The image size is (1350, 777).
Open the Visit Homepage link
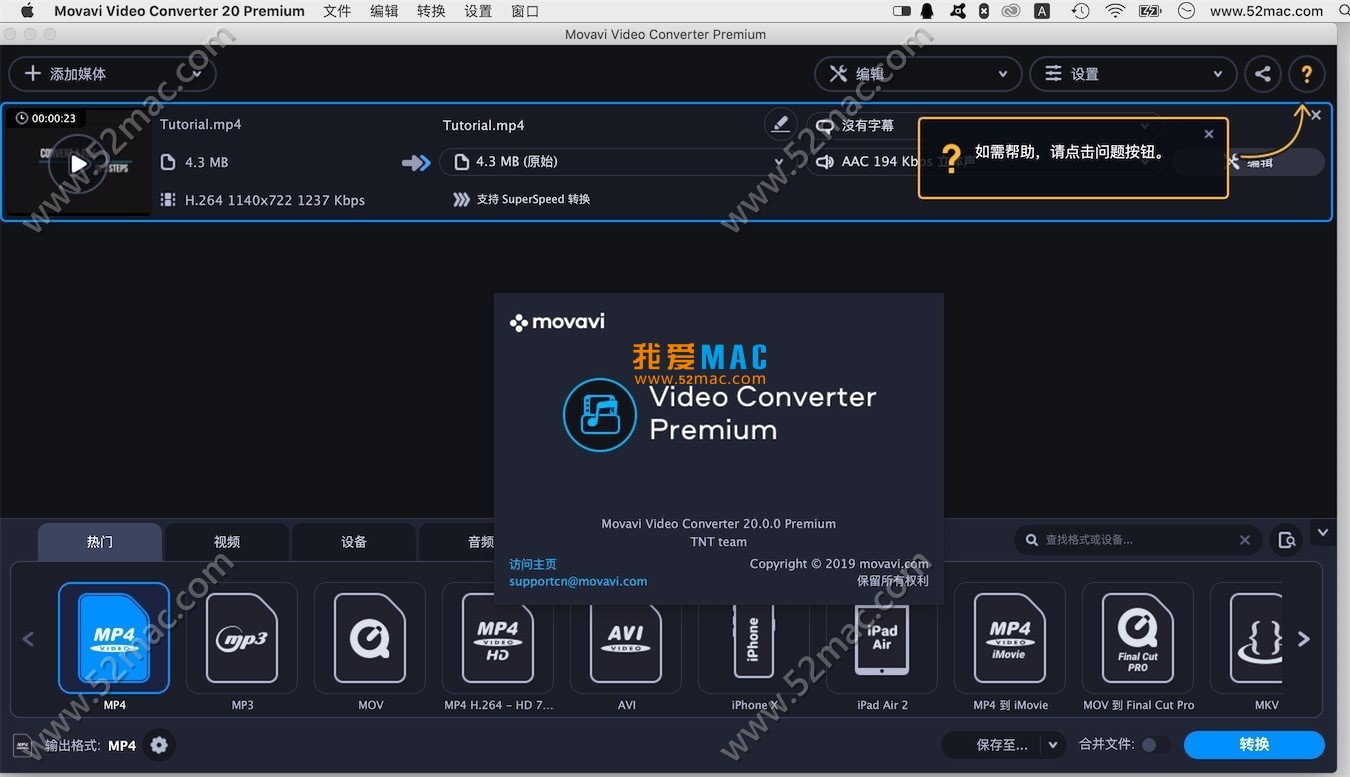click(x=533, y=564)
